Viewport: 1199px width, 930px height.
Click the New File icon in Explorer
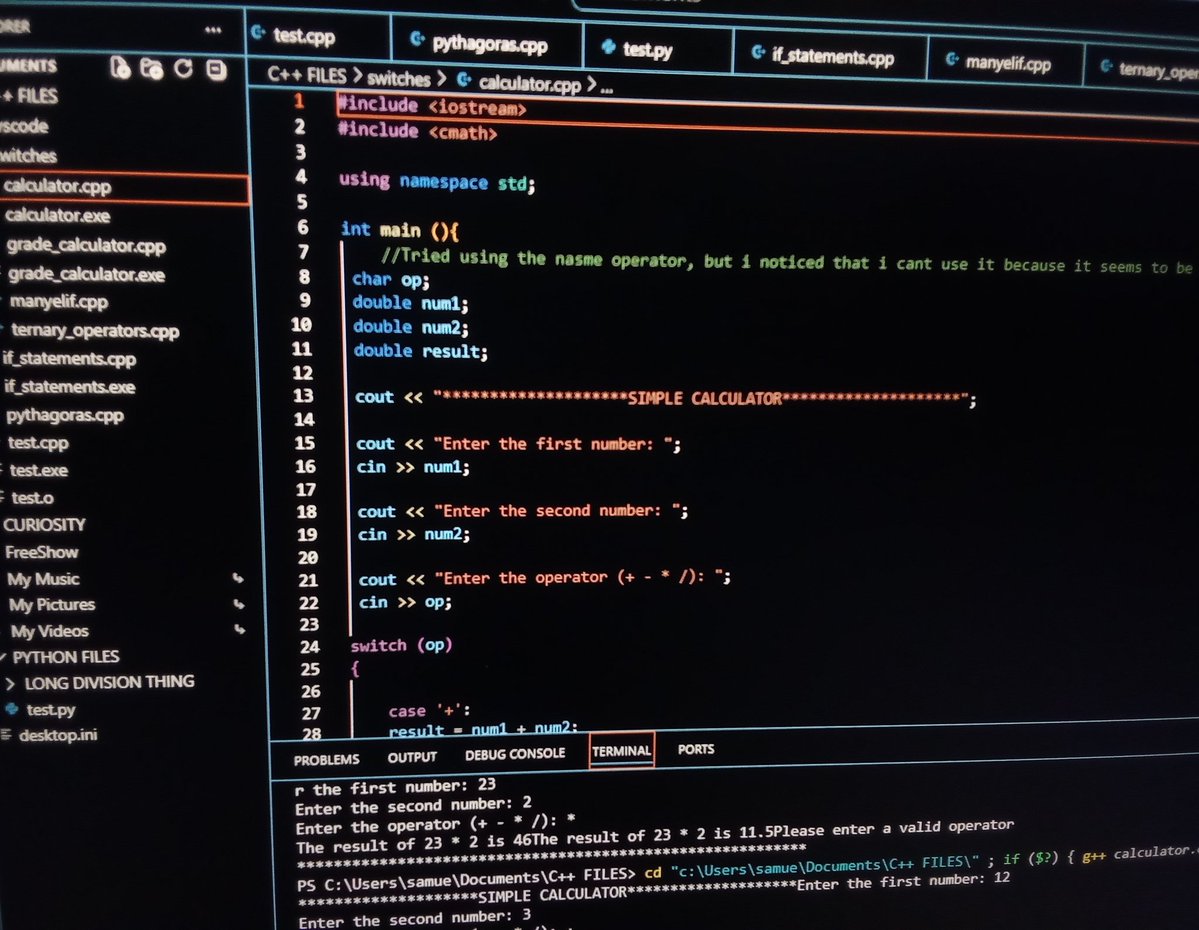click(x=120, y=68)
